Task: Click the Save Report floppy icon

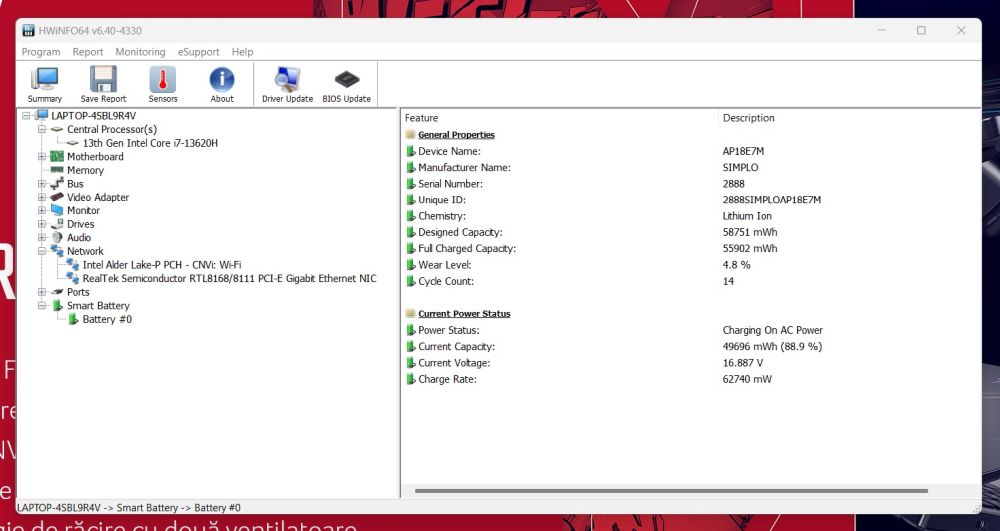Action: click(x=103, y=84)
